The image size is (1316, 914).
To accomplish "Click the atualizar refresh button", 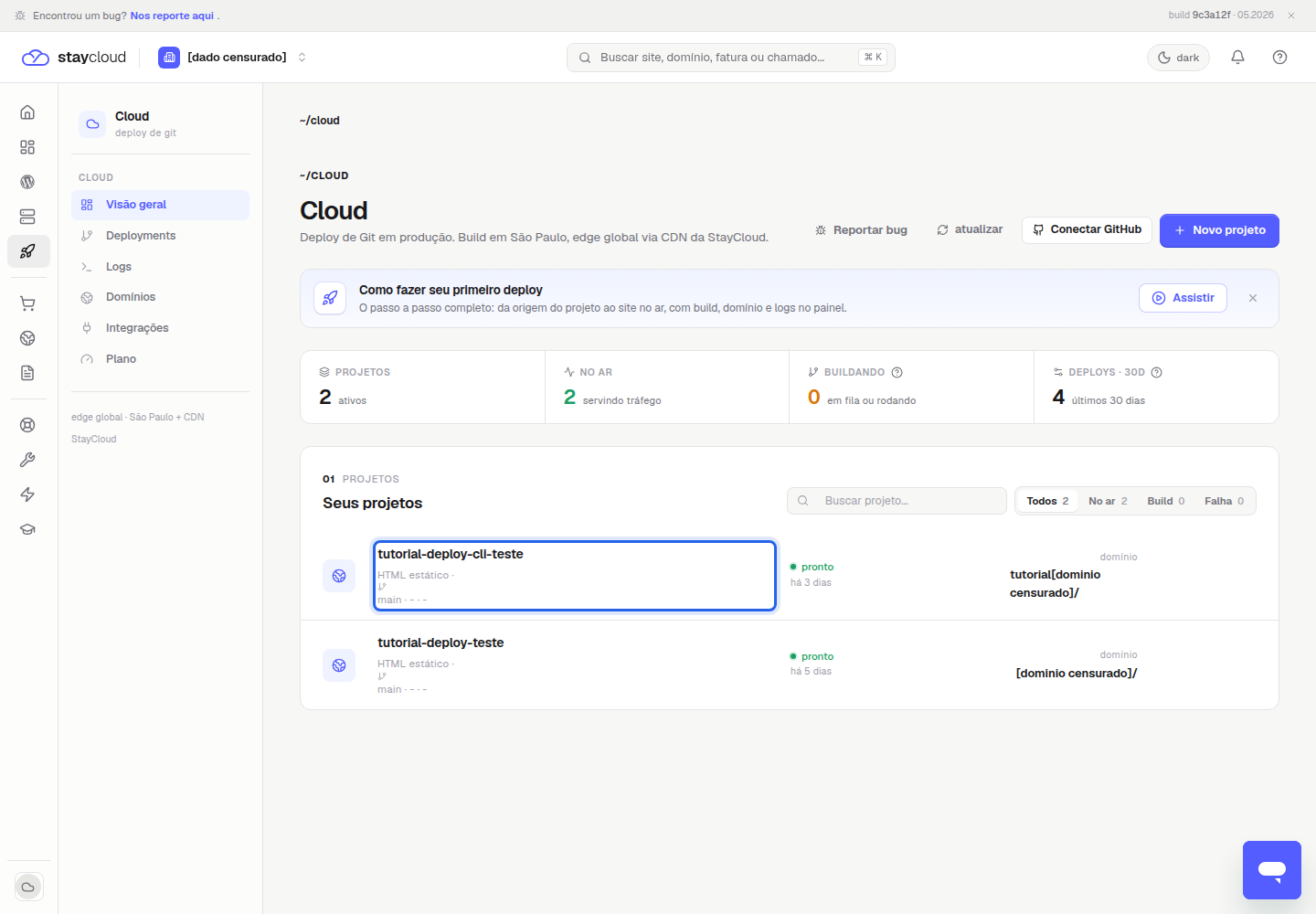I will click(x=970, y=229).
